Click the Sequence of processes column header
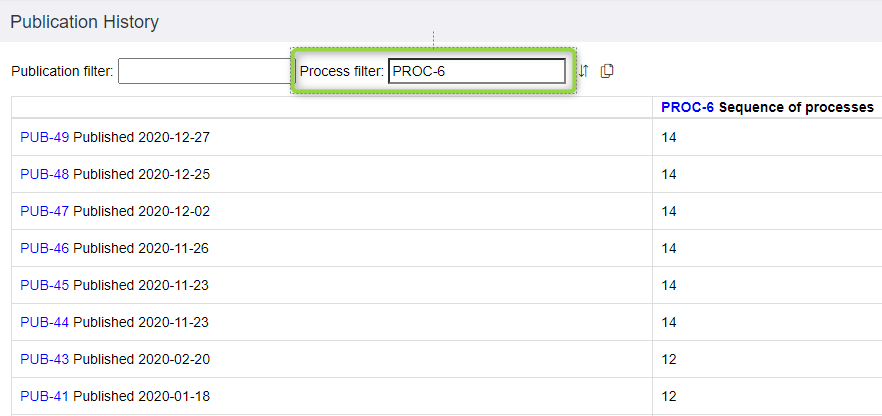The height and width of the screenshot is (416, 882). tap(796, 107)
